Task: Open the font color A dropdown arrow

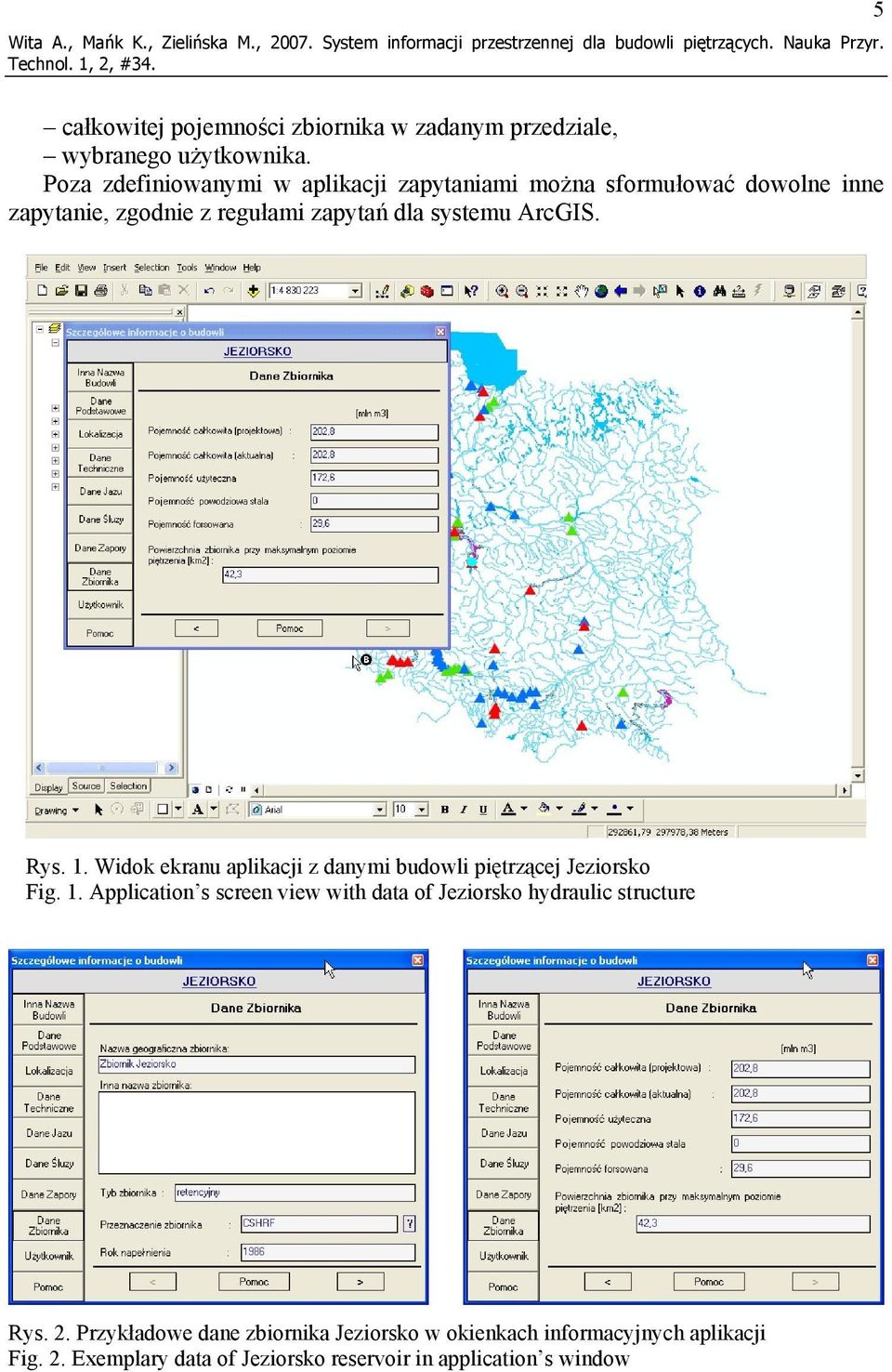Action: pyautogui.click(x=523, y=809)
